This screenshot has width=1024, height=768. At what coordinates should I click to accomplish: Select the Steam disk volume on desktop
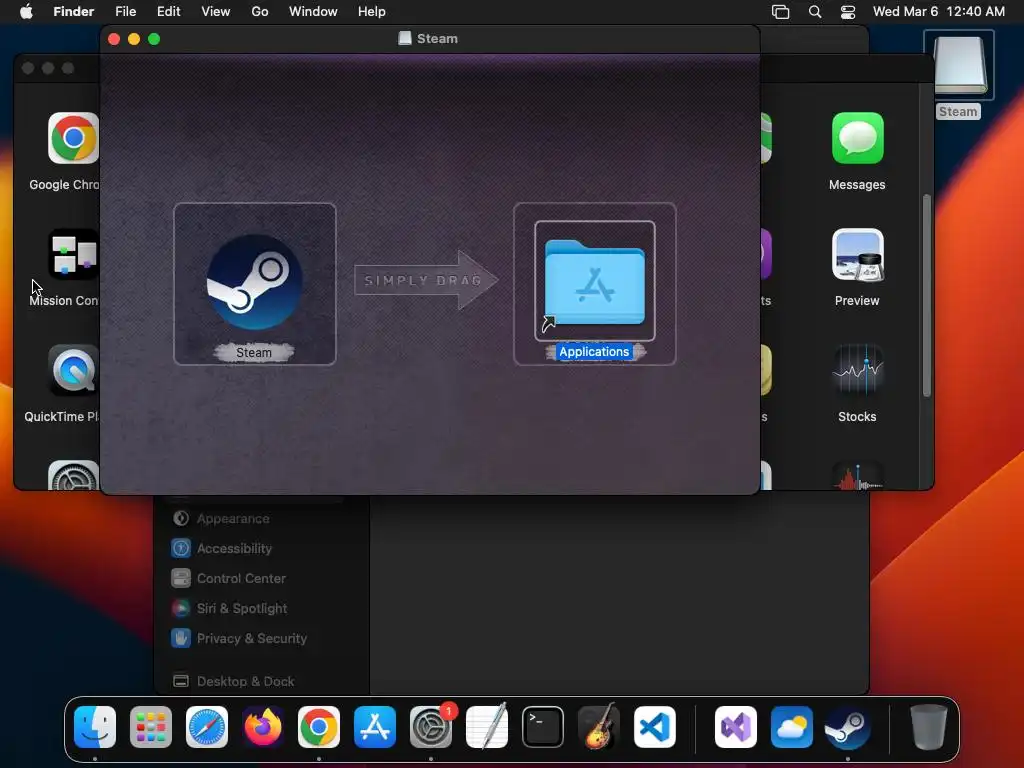coord(959,65)
